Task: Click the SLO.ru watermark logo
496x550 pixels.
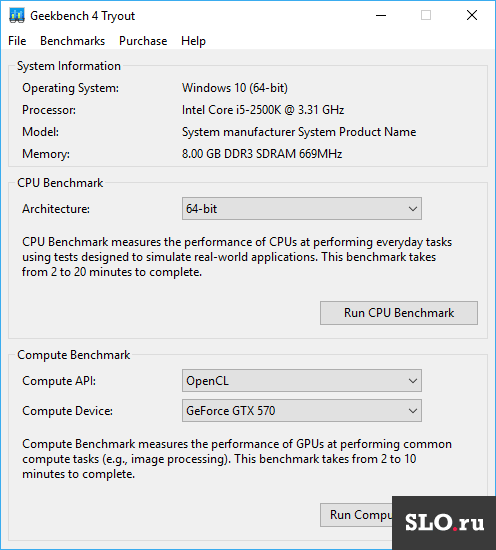Action: pos(444,523)
